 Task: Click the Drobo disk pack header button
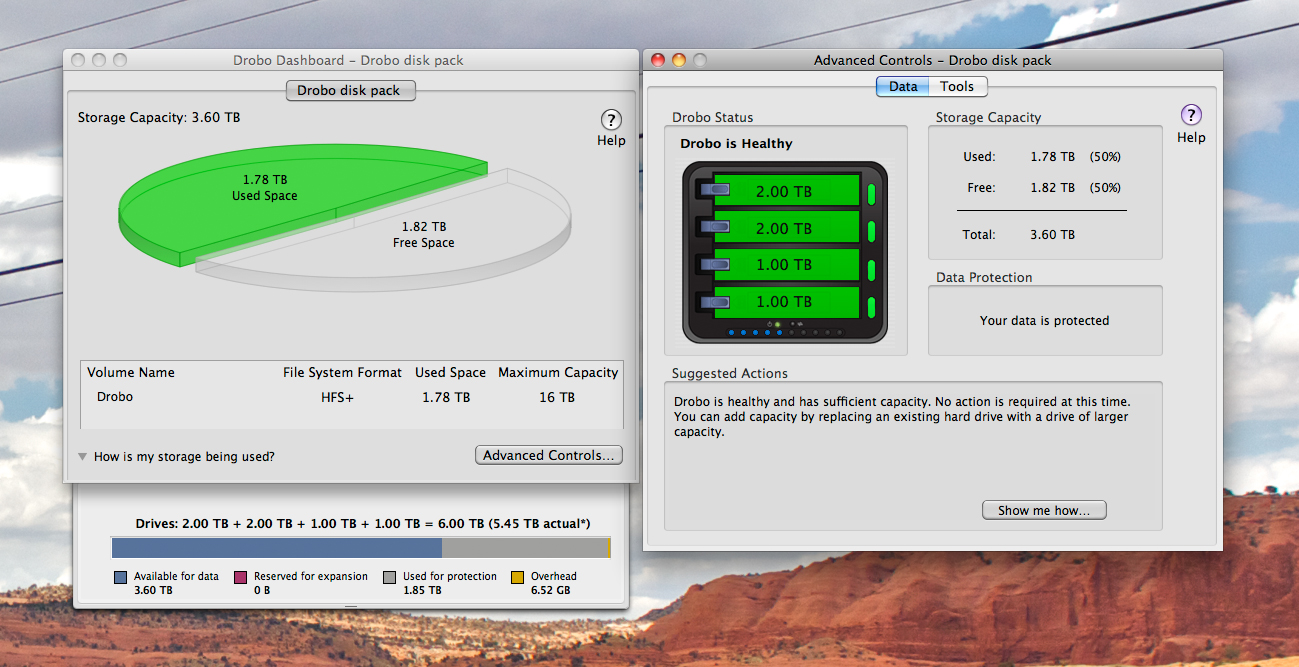point(348,90)
